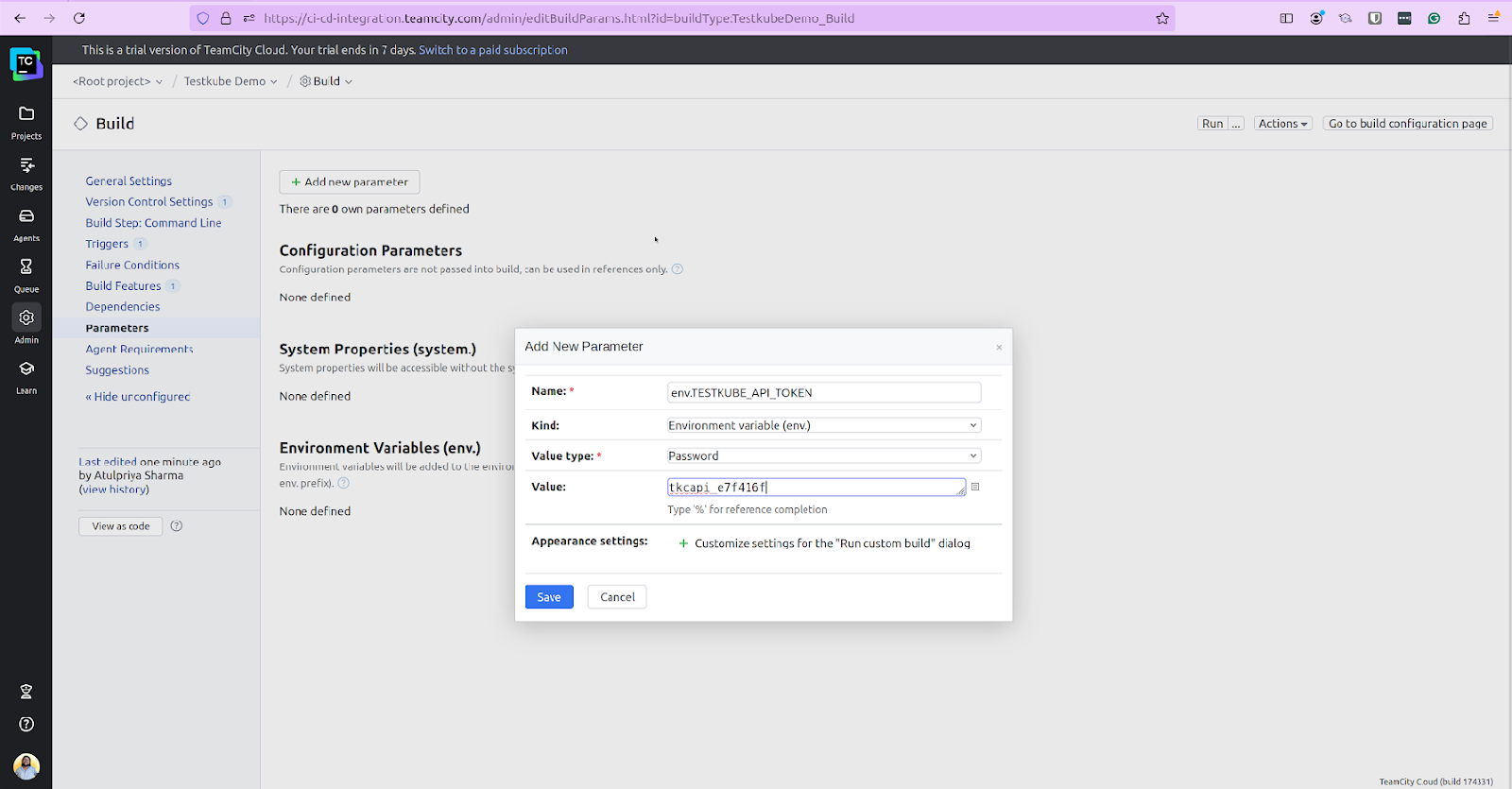The image size is (1512, 789).
Task: Click the site lock security icon
Action: pos(226,18)
